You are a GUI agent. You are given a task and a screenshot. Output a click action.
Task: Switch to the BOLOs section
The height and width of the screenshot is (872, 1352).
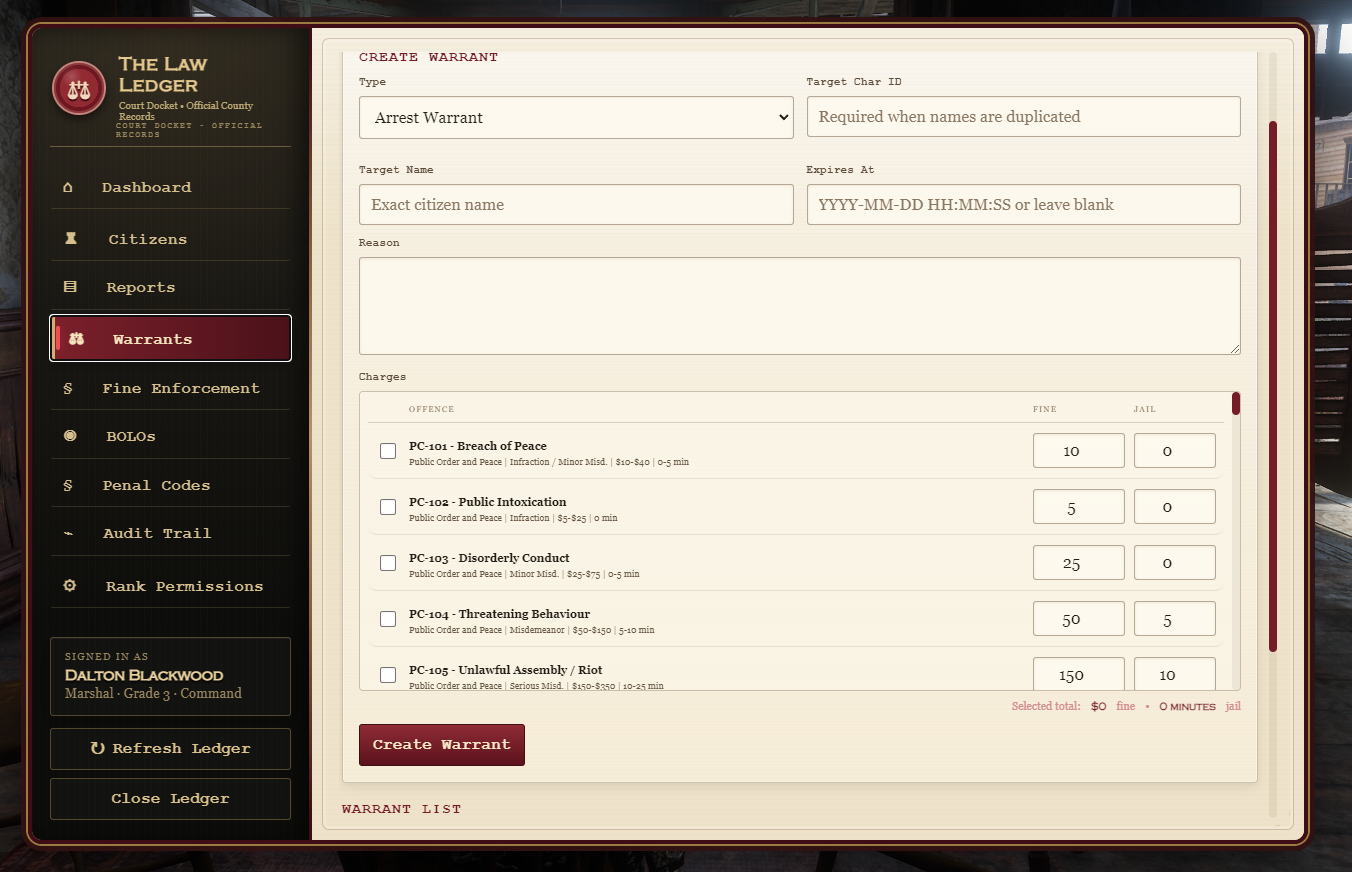tap(170, 436)
